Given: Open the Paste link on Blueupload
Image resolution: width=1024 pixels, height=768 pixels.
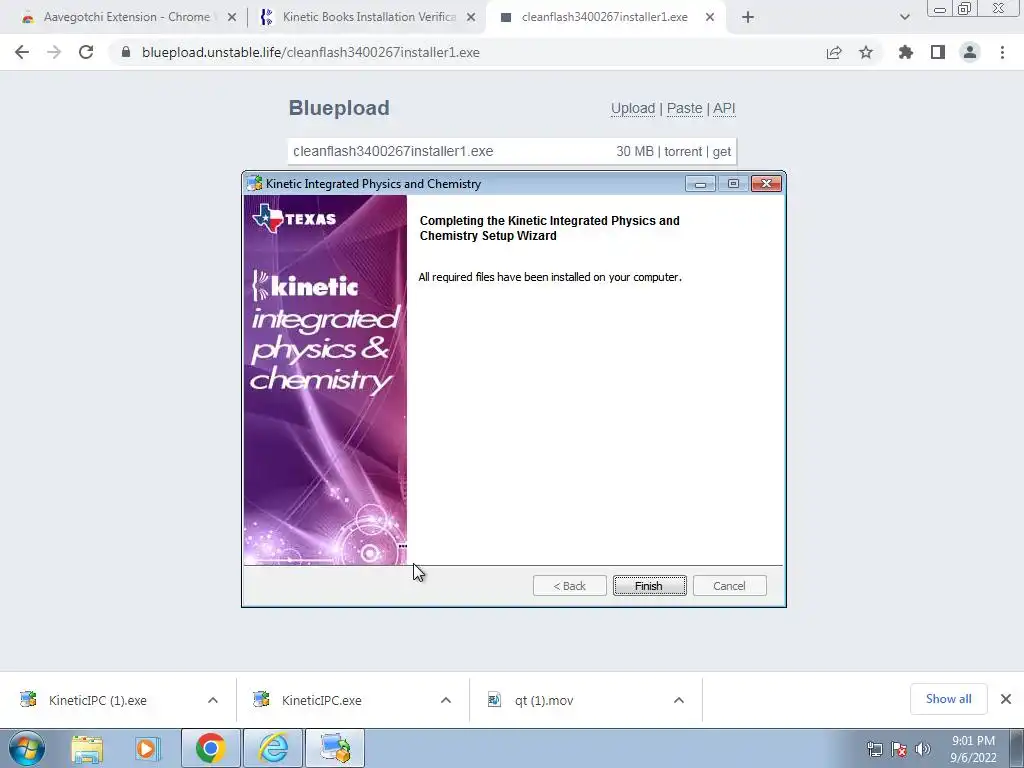Looking at the screenshot, I should pos(684,108).
